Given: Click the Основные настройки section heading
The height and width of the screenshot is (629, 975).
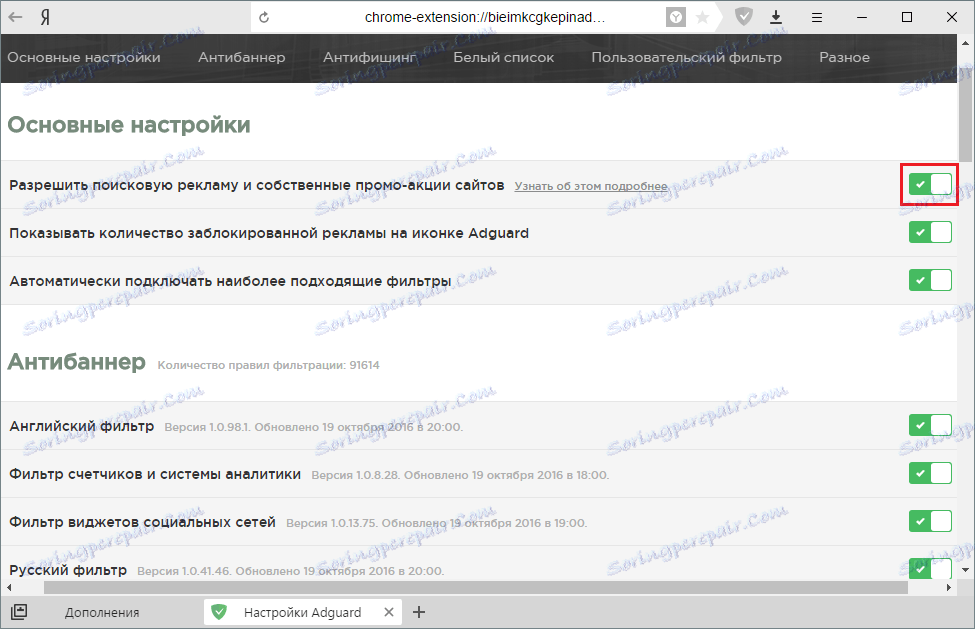Looking at the screenshot, I should (x=129, y=125).
